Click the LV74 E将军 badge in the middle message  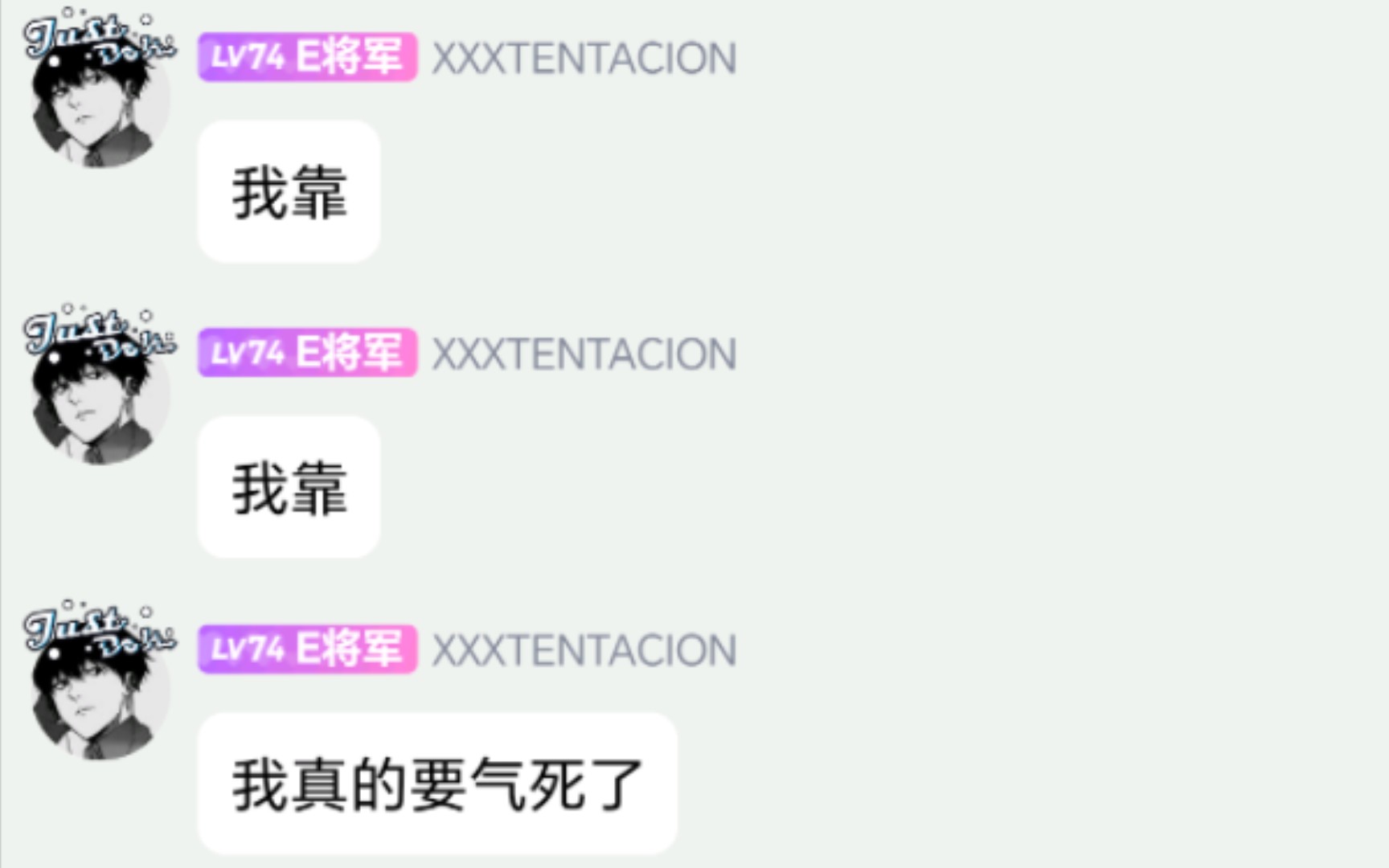click(307, 353)
